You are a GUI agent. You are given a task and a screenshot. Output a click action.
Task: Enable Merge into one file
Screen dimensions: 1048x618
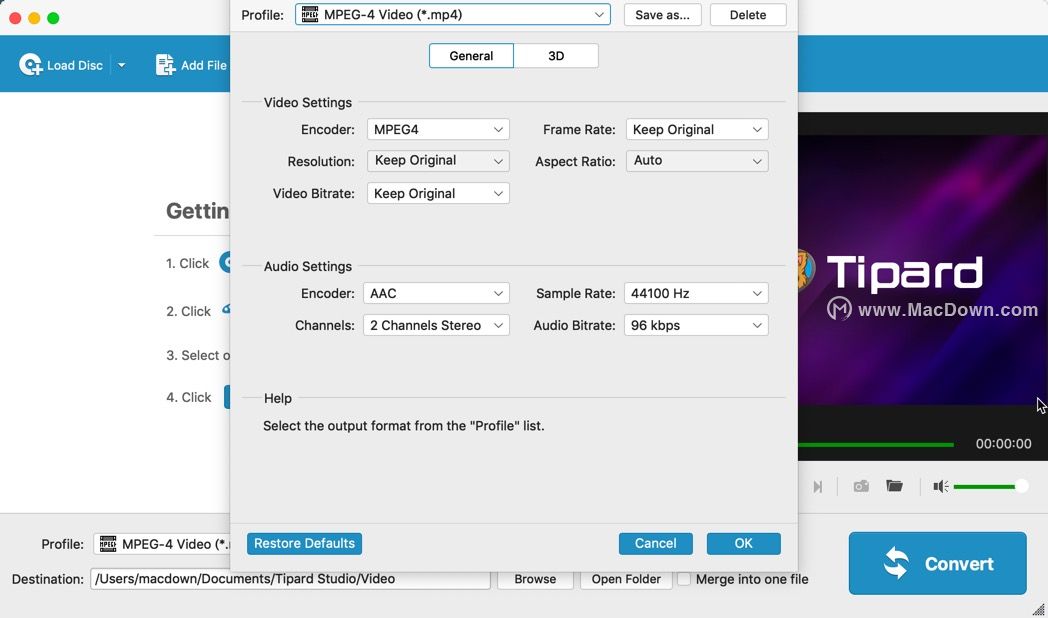coord(684,578)
